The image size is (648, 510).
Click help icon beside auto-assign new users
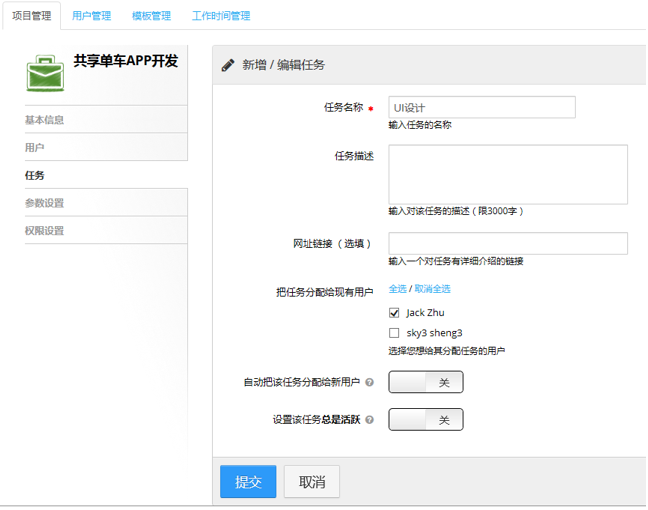point(369,382)
